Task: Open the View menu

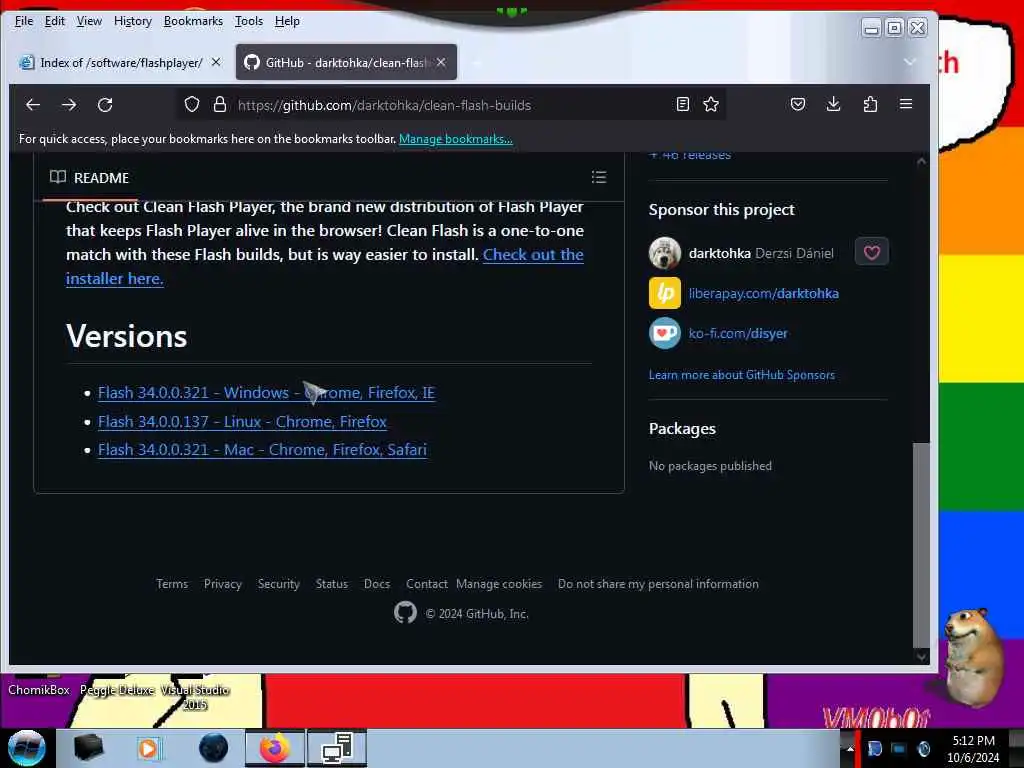Action: (x=89, y=21)
